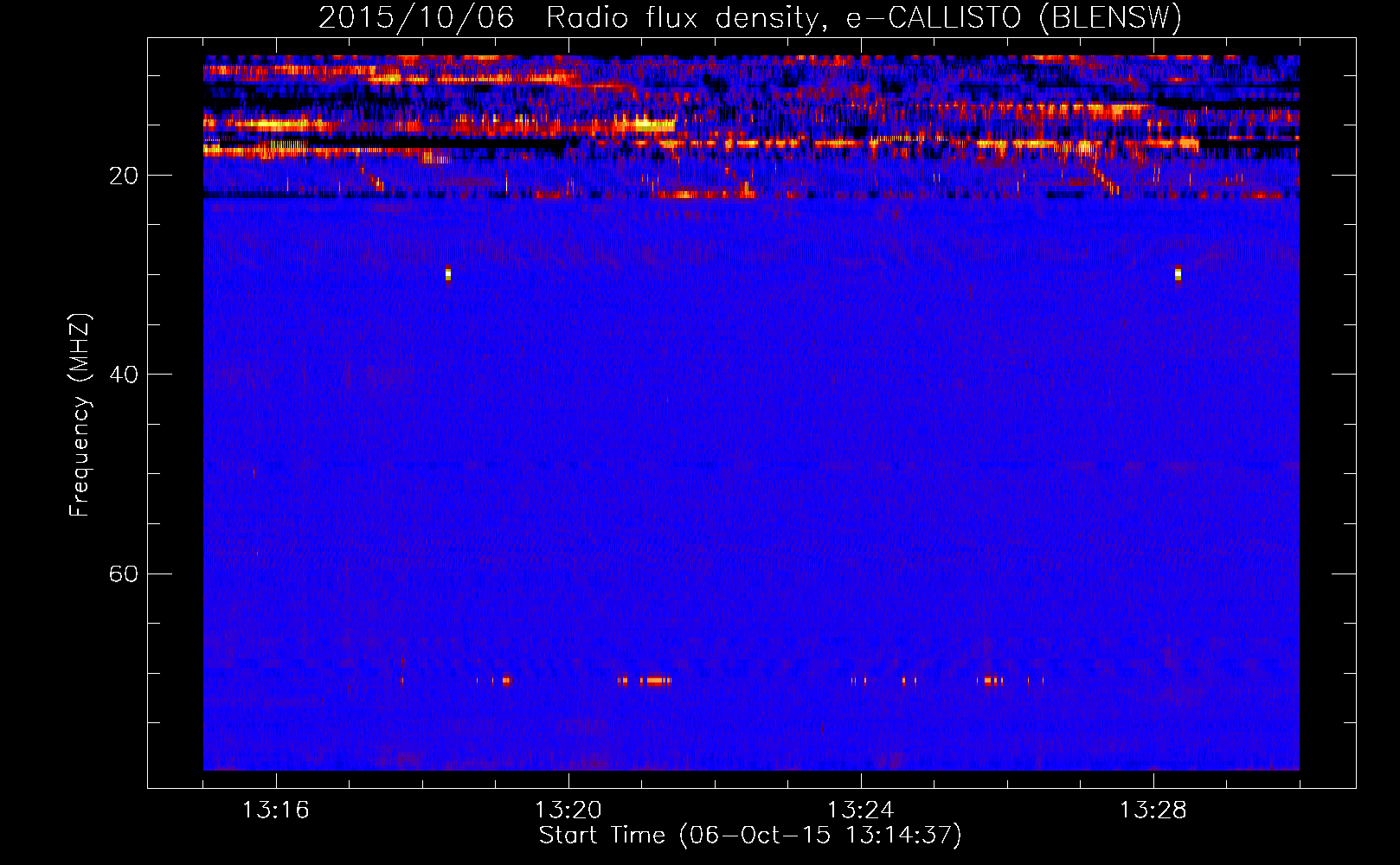Click the 60 MHz frequency tick label

pos(123,574)
